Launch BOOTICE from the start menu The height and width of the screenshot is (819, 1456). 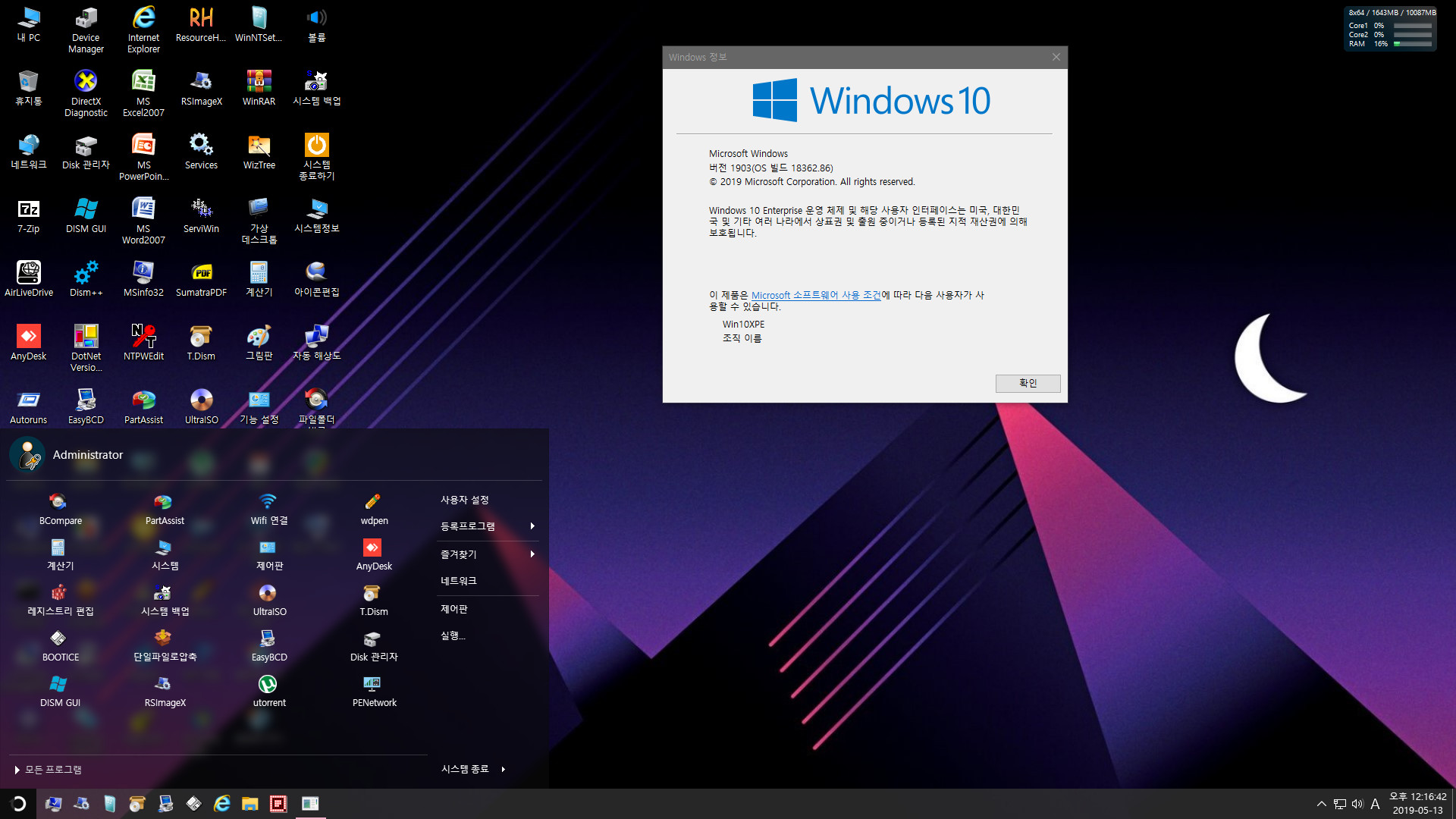pos(60,646)
